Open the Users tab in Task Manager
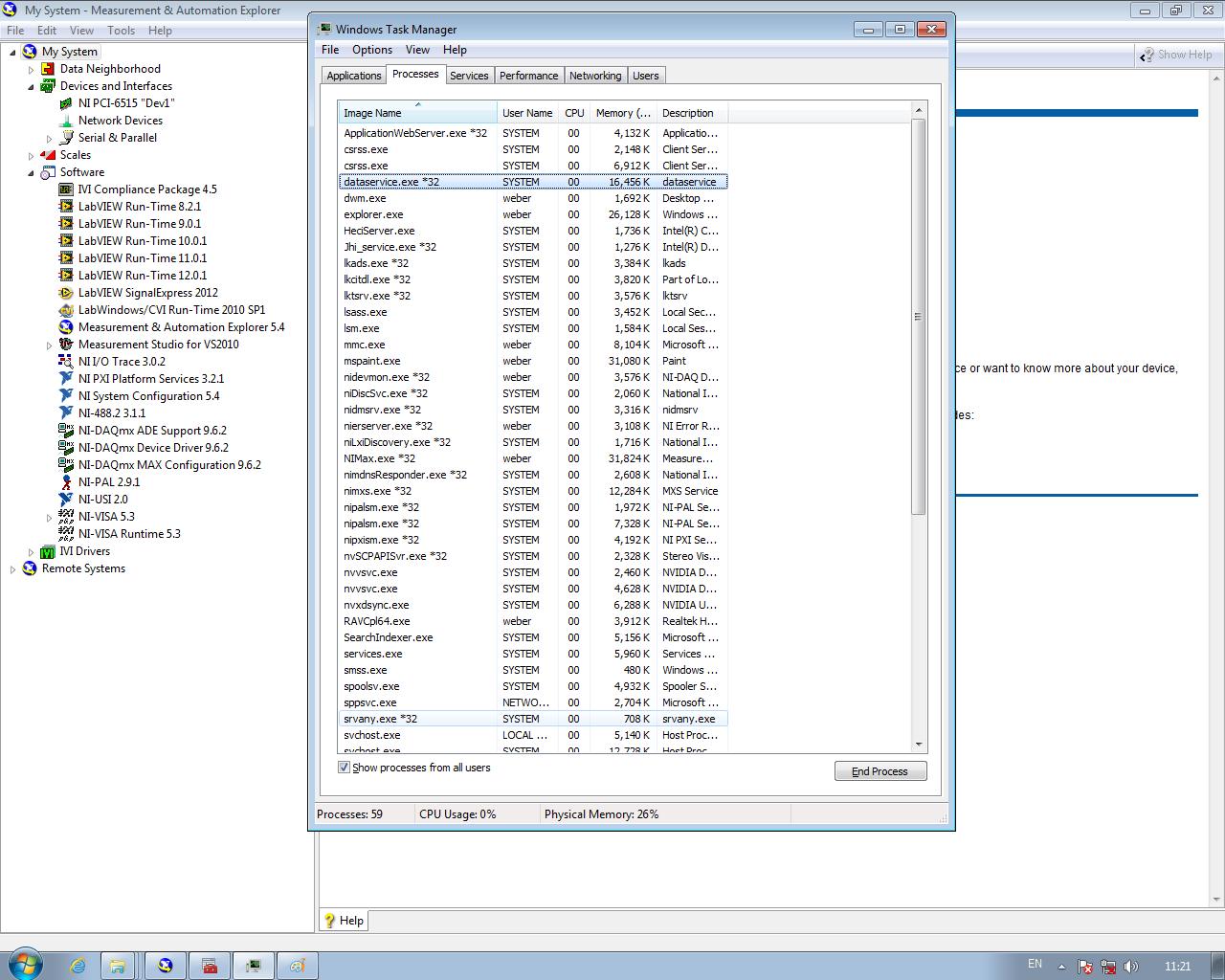Screen dimensions: 1225x980 646,76
